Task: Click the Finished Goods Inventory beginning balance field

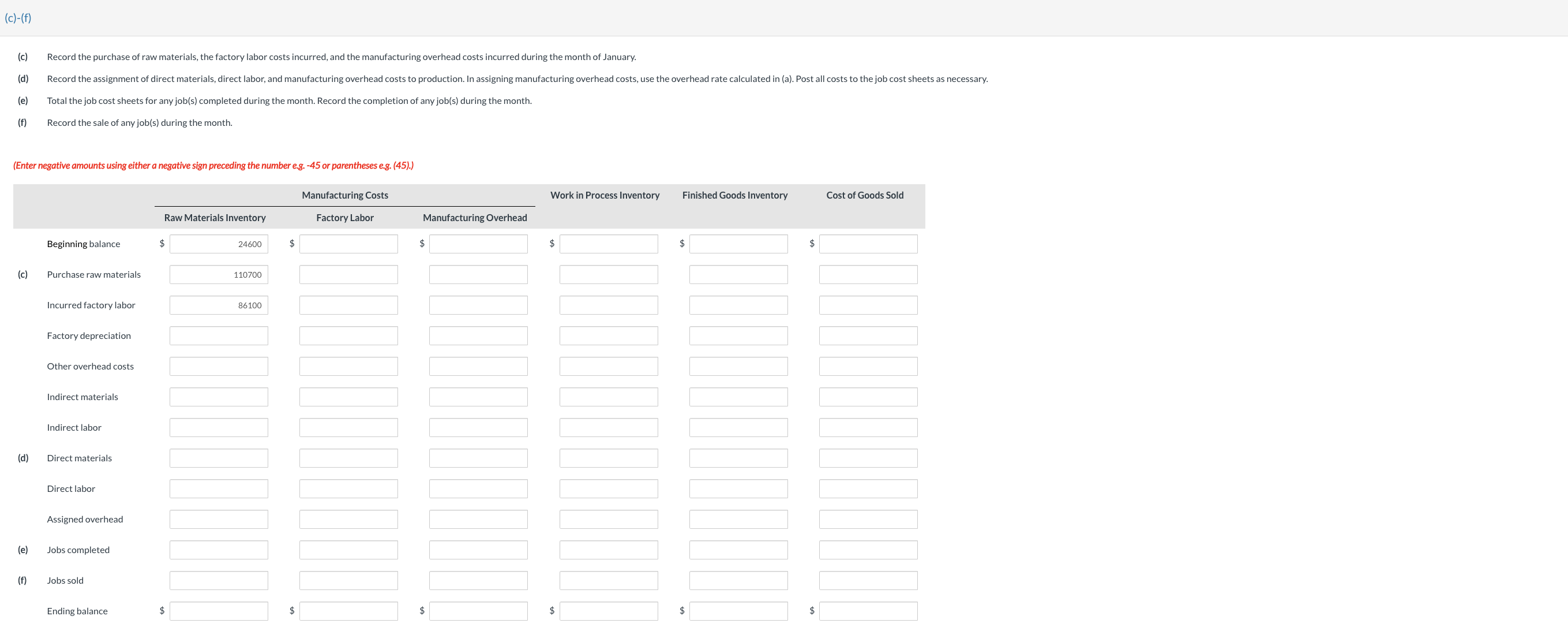Action: click(738, 244)
